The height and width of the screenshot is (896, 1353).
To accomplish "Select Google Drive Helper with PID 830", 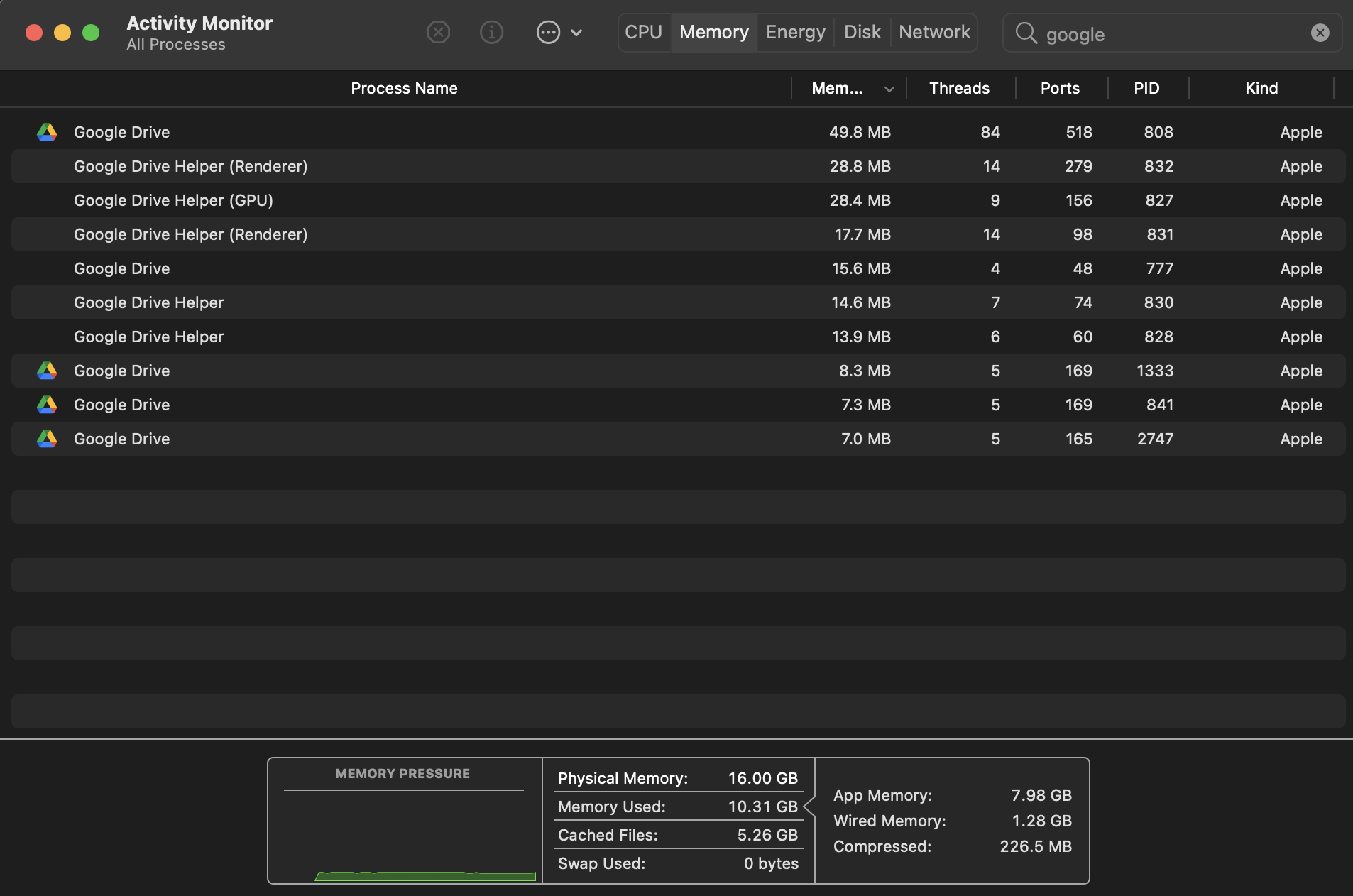I will click(679, 302).
